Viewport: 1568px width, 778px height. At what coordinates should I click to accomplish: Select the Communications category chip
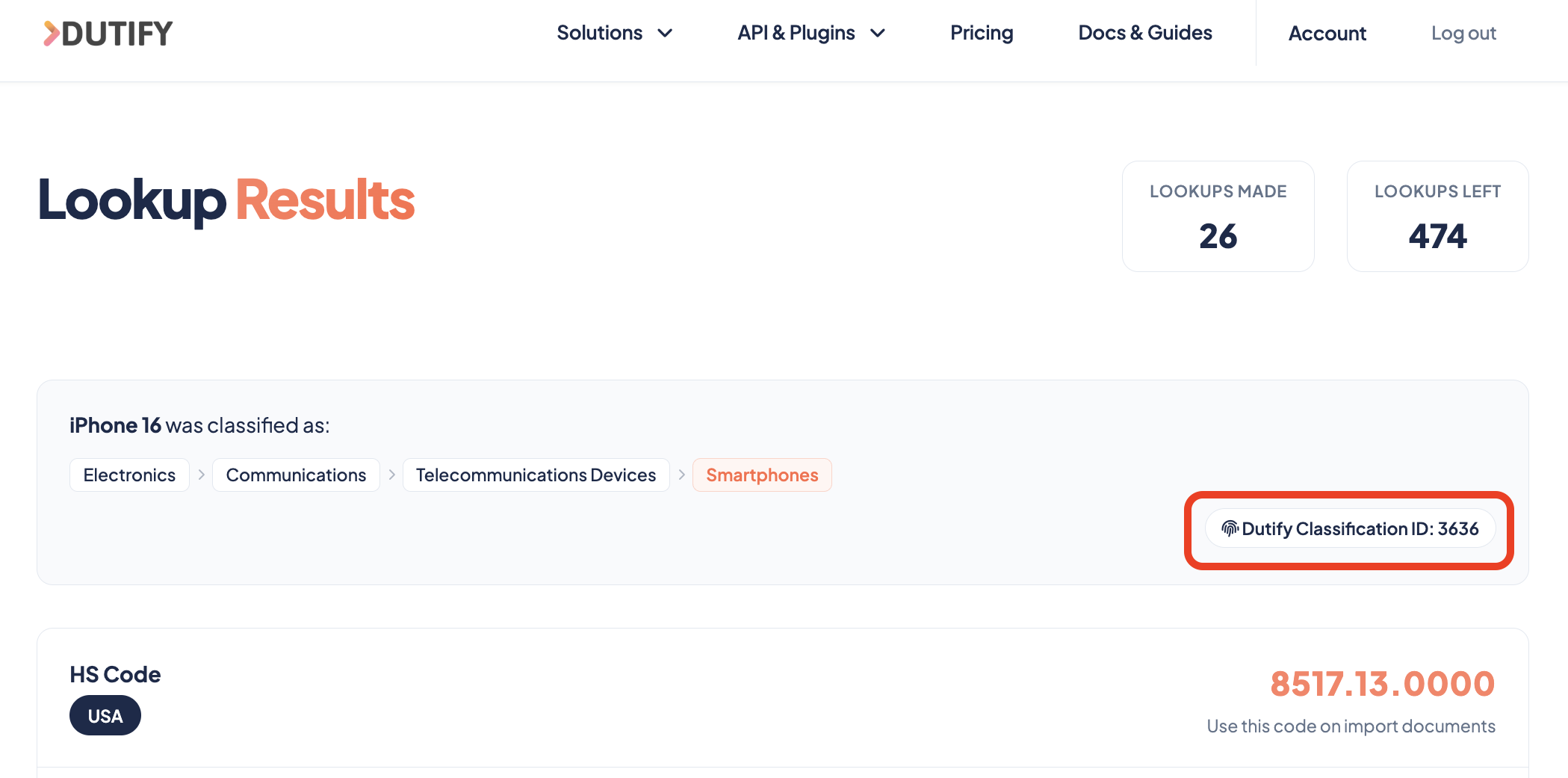click(x=296, y=475)
